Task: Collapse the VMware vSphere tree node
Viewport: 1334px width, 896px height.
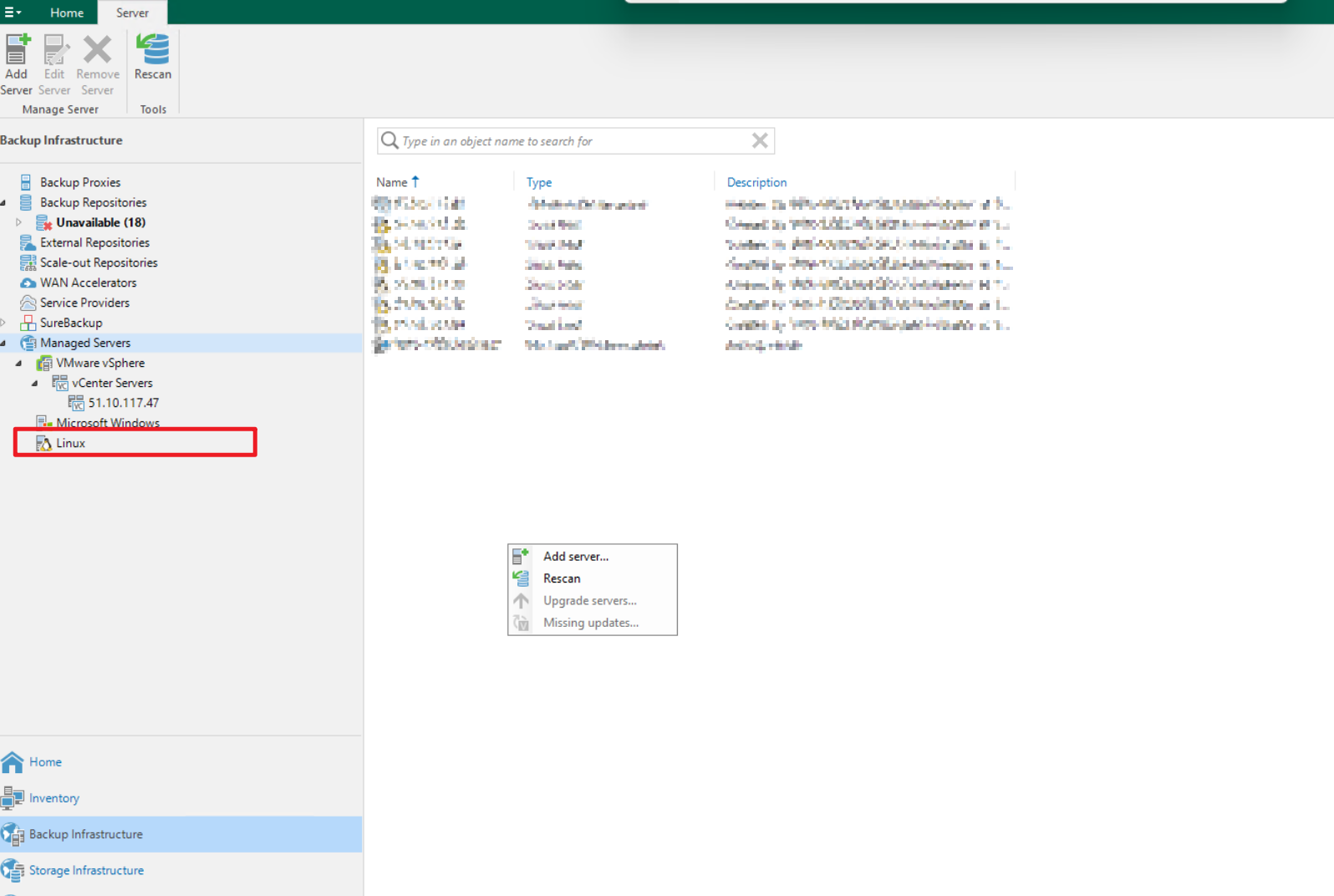Action: [18, 363]
